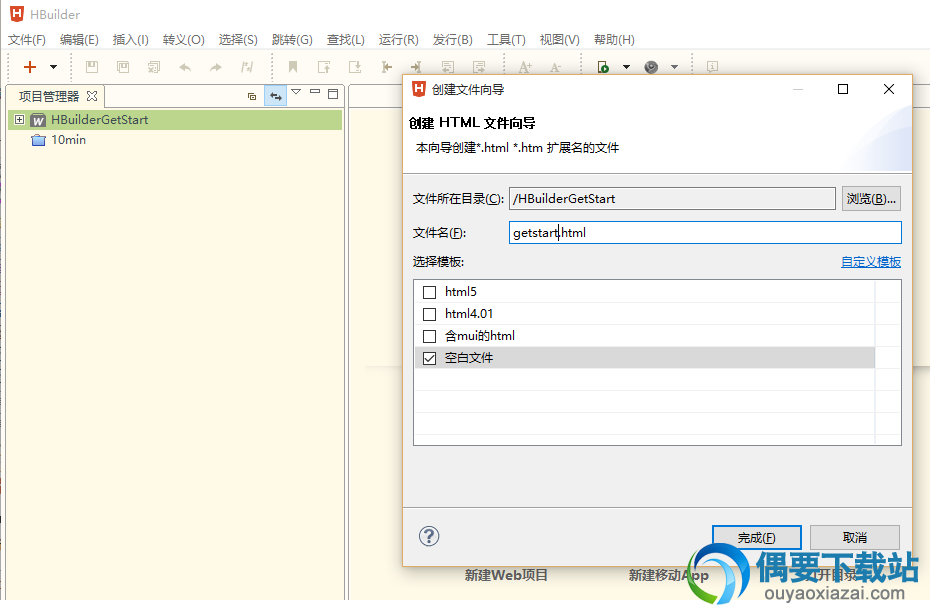Open the 选择(S) menu

pyautogui.click(x=238, y=40)
